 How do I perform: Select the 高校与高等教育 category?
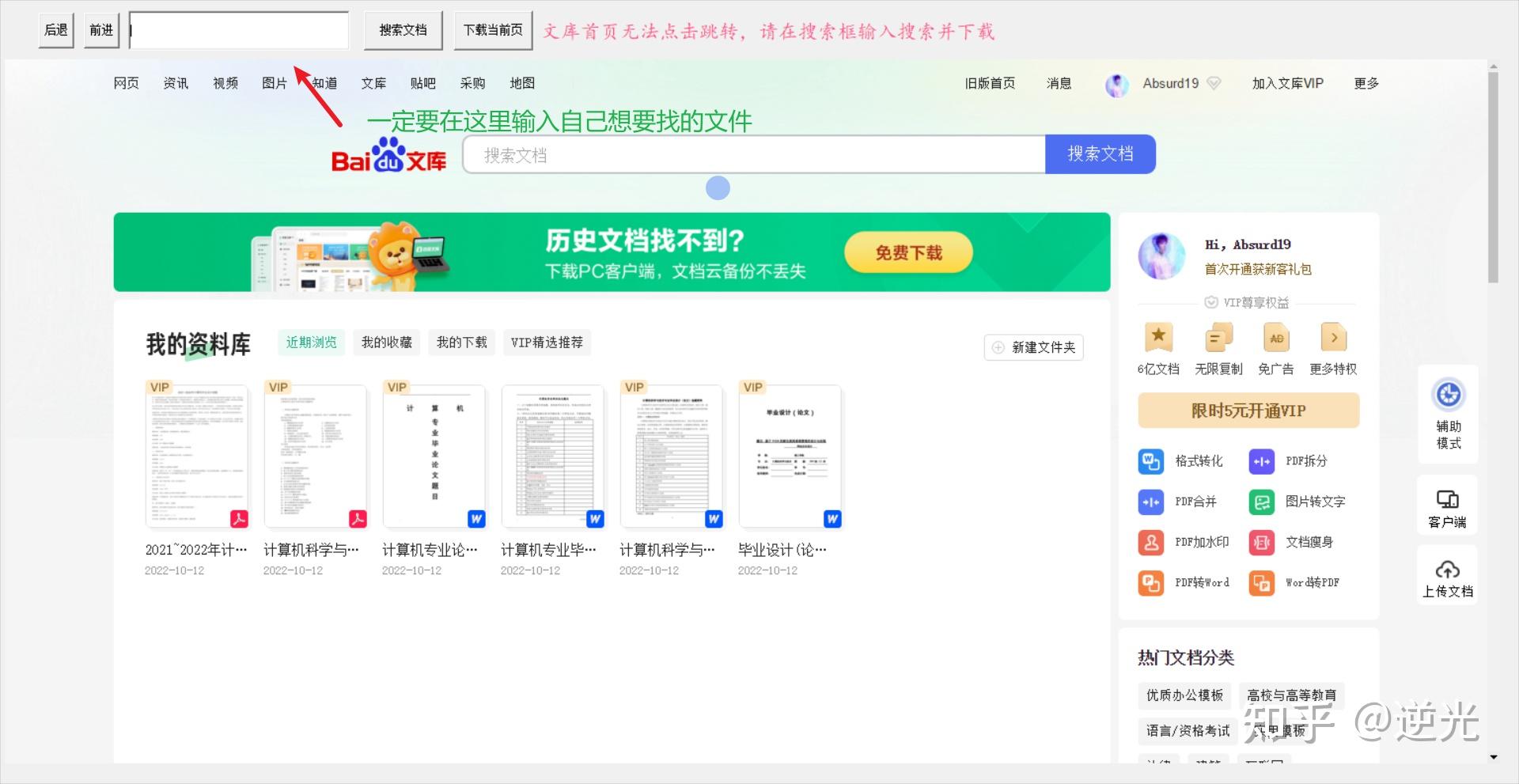(x=1291, y=695)
